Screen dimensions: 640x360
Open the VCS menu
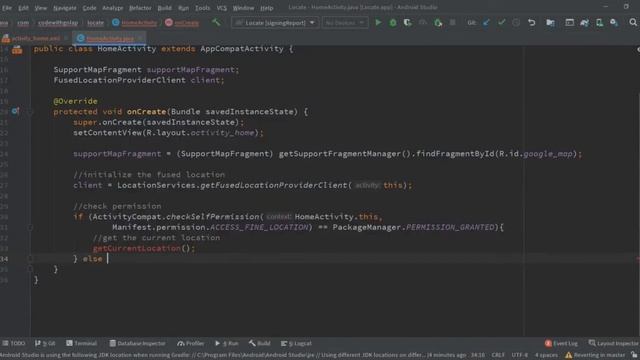[x=222, y=8]
